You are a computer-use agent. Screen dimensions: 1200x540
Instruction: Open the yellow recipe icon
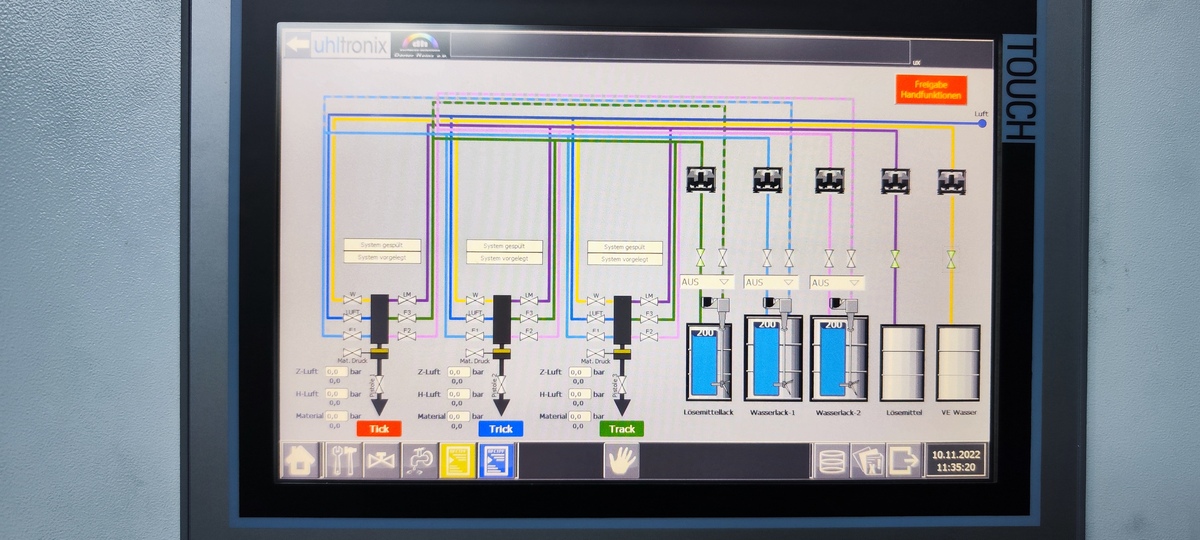[x=458, y=461]
